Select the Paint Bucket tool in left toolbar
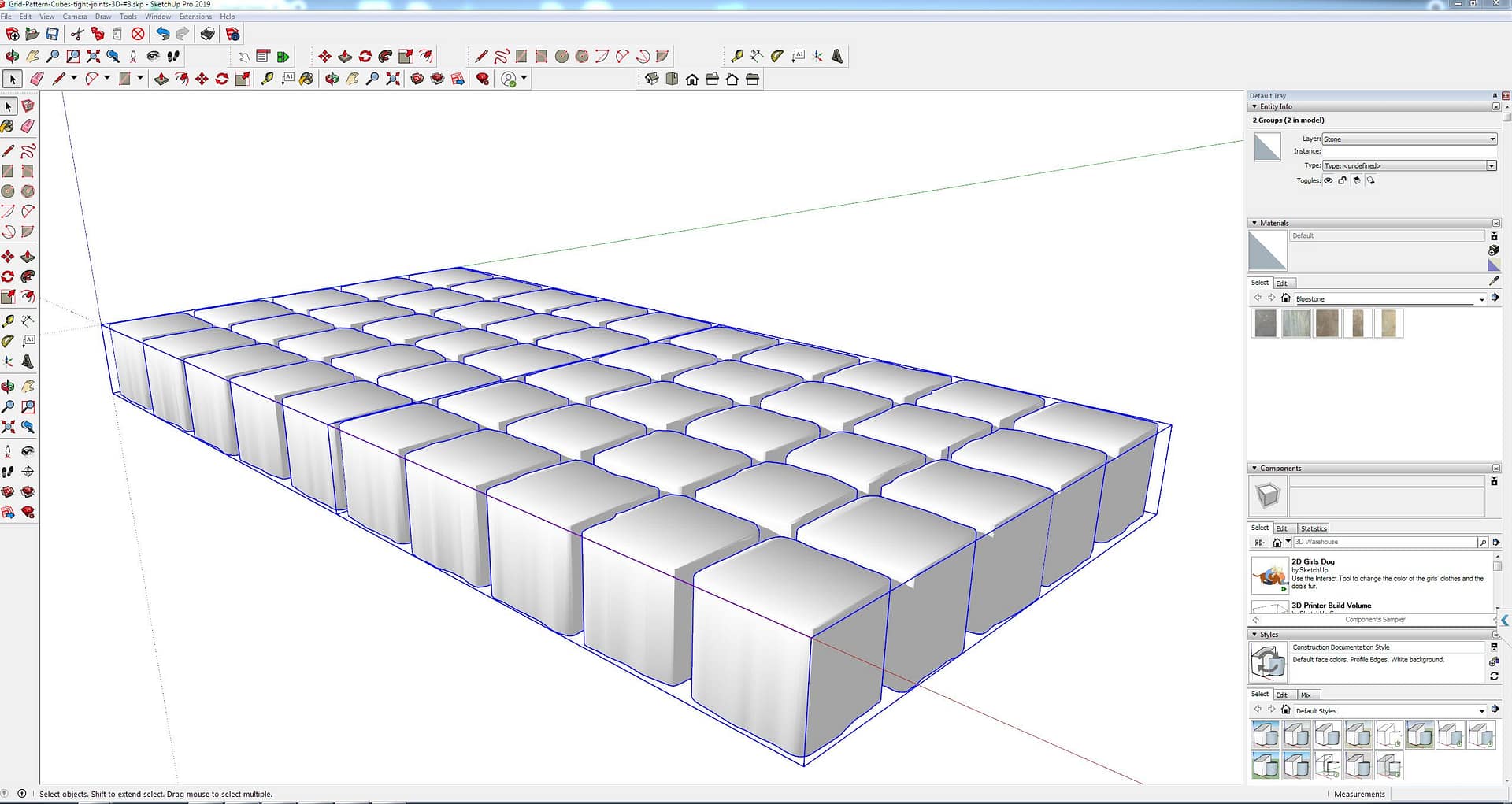Viewport: 1512px width, 804px height. point(8,126)
